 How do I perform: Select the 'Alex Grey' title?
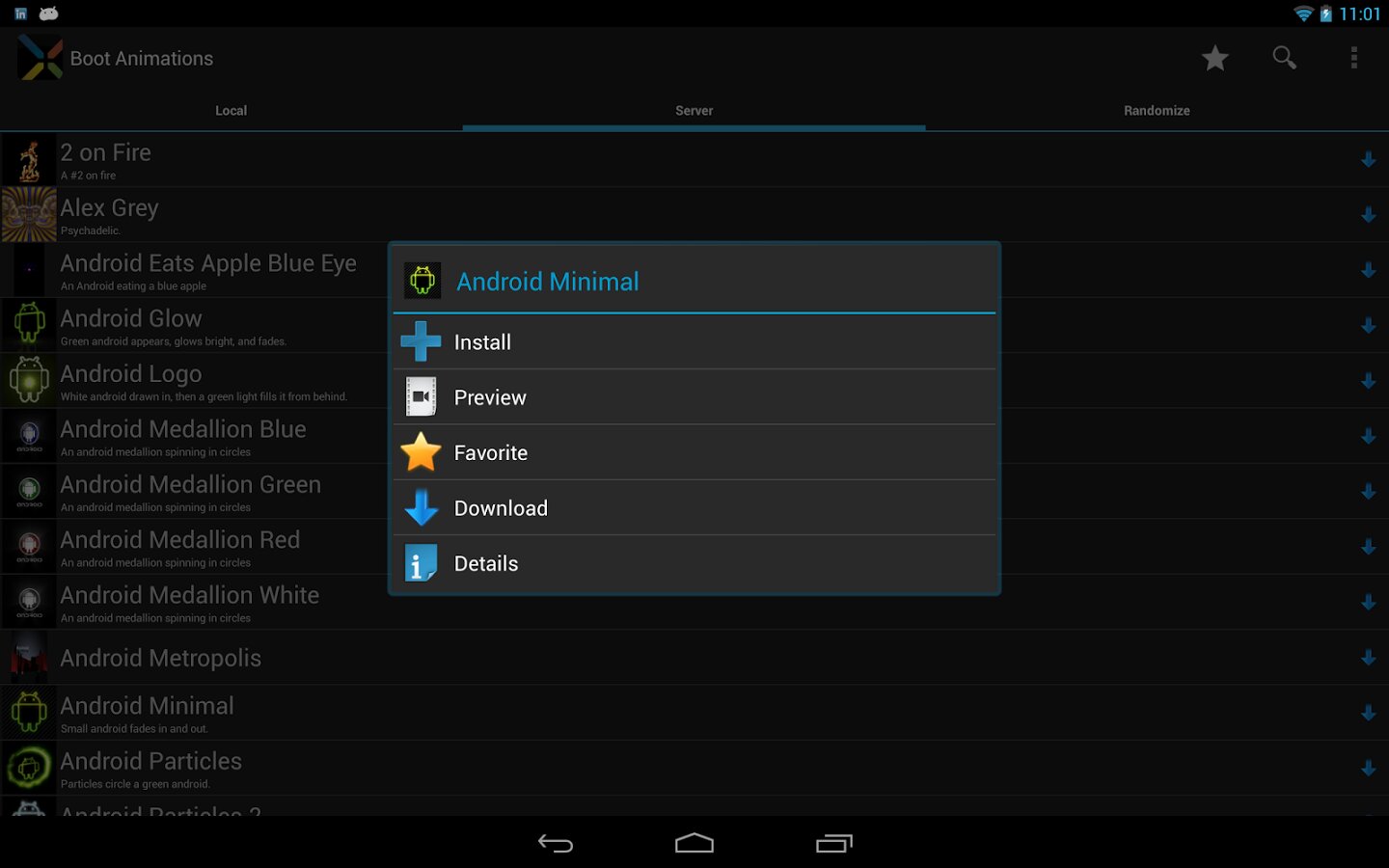pos(110,207)
